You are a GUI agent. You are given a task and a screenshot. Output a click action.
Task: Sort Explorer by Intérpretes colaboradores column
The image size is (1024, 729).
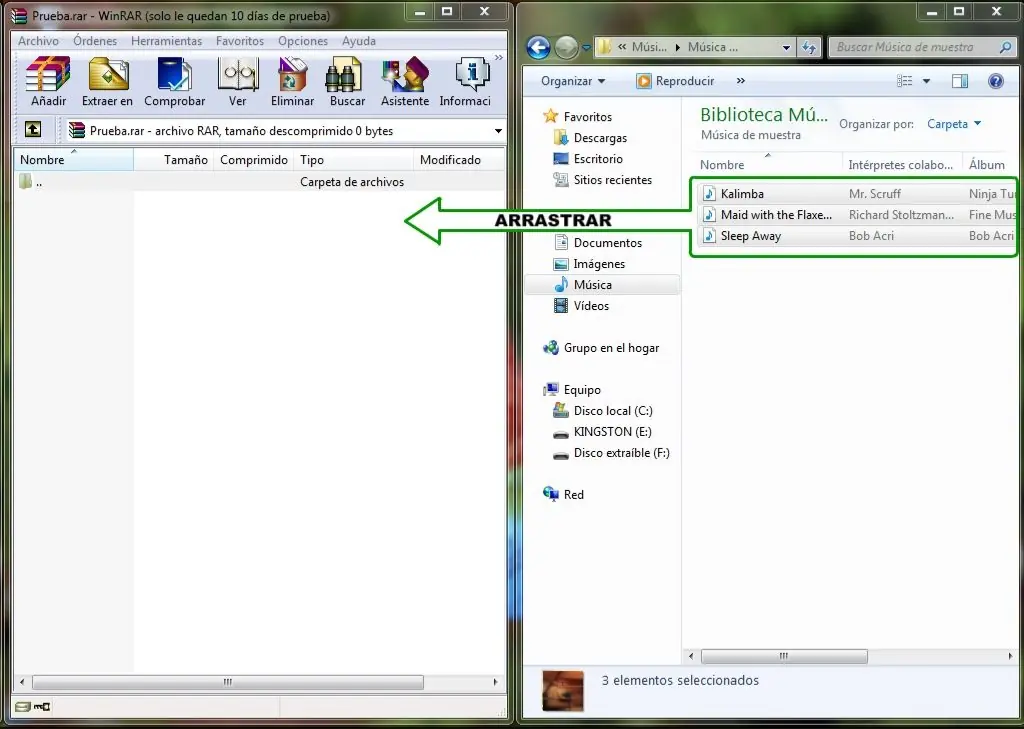[902, 165]
